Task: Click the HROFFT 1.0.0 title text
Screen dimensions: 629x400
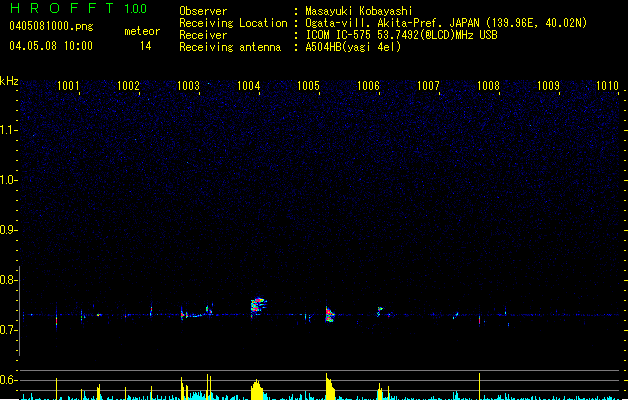Action: [x=78, y=8]
